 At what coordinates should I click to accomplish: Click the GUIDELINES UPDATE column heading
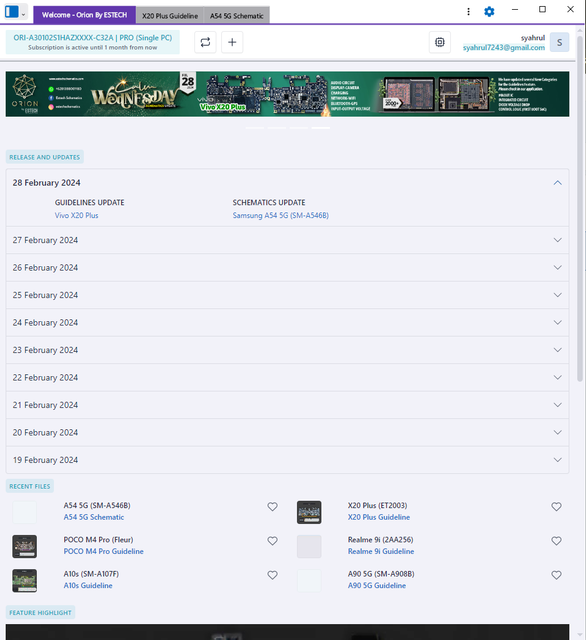coord(90,202)
